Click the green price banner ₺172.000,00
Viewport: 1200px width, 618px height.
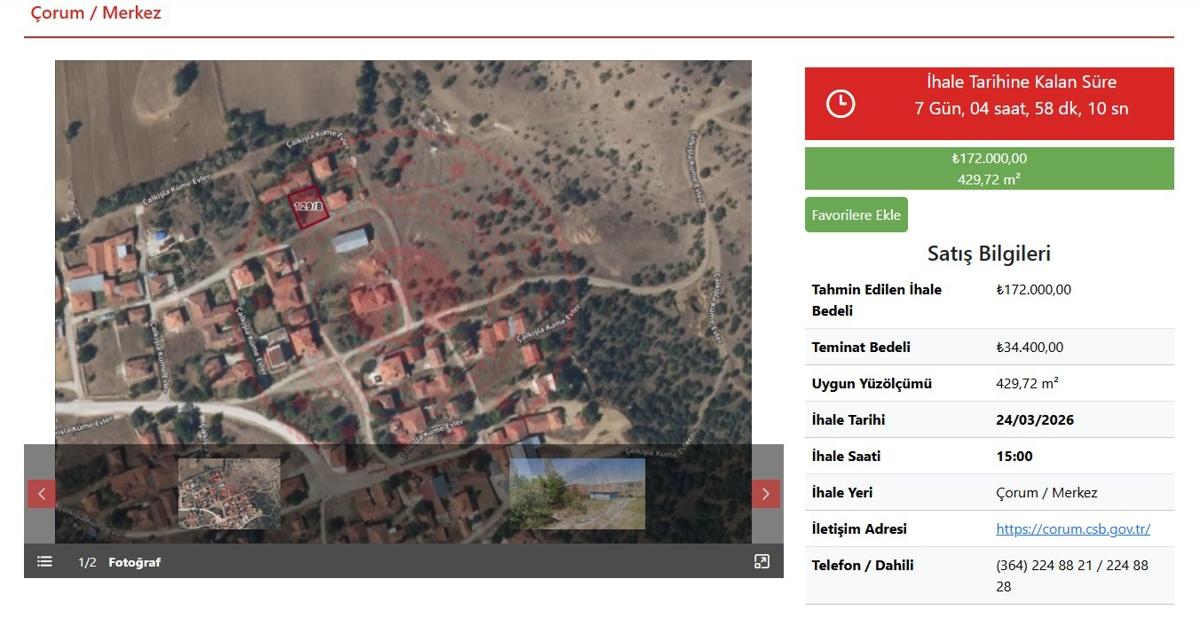988,168
